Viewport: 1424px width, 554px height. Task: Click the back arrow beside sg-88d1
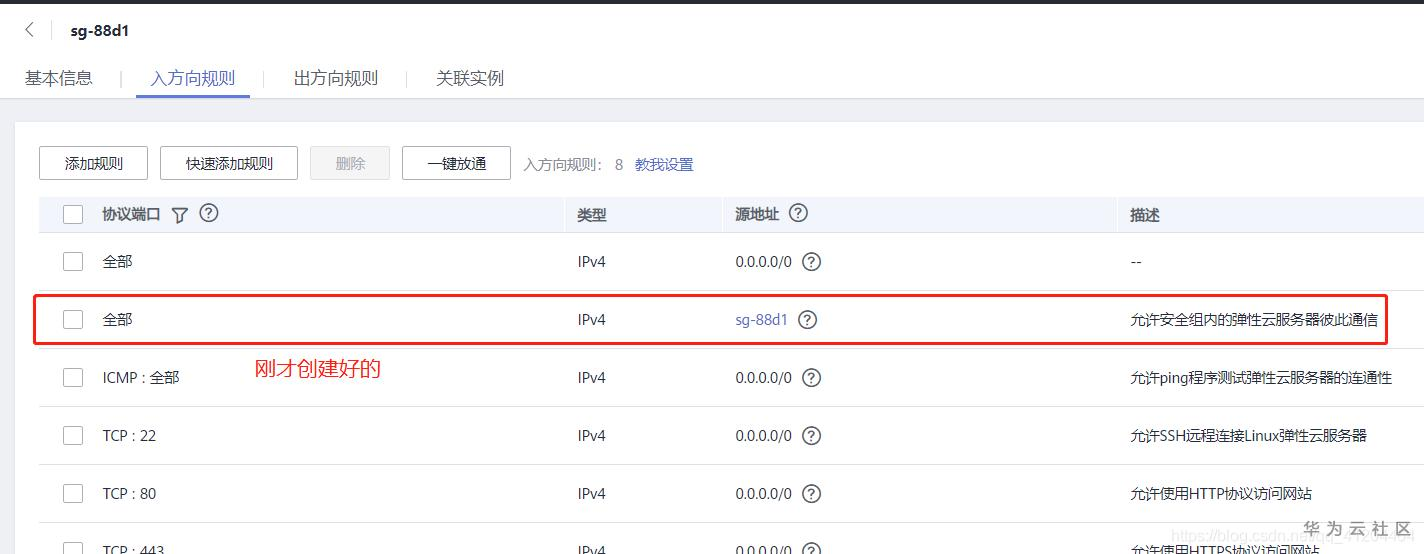[x=29, y=31]
